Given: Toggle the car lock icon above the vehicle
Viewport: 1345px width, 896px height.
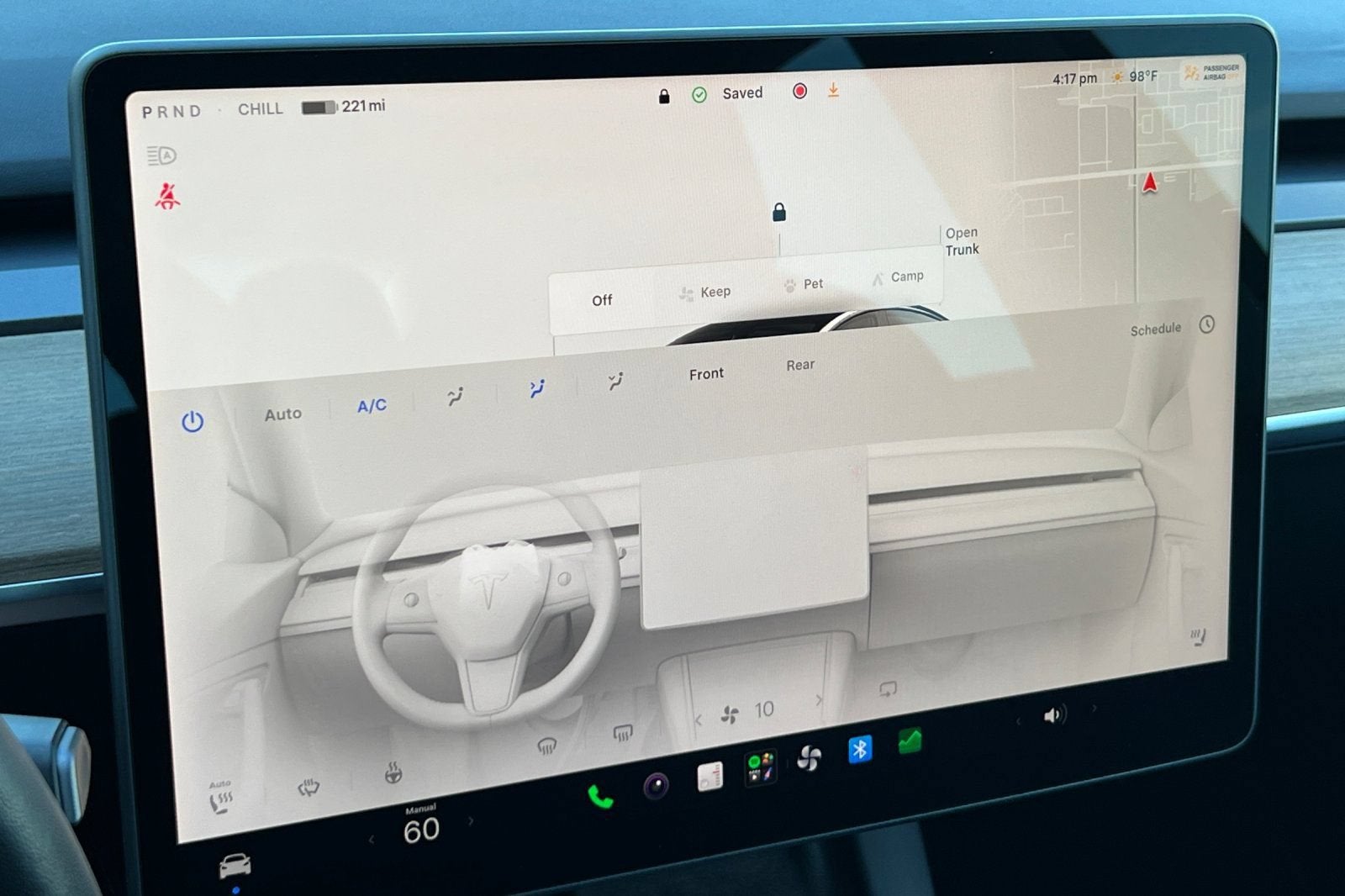Looking at the screenshot, I should click(779, 212).
